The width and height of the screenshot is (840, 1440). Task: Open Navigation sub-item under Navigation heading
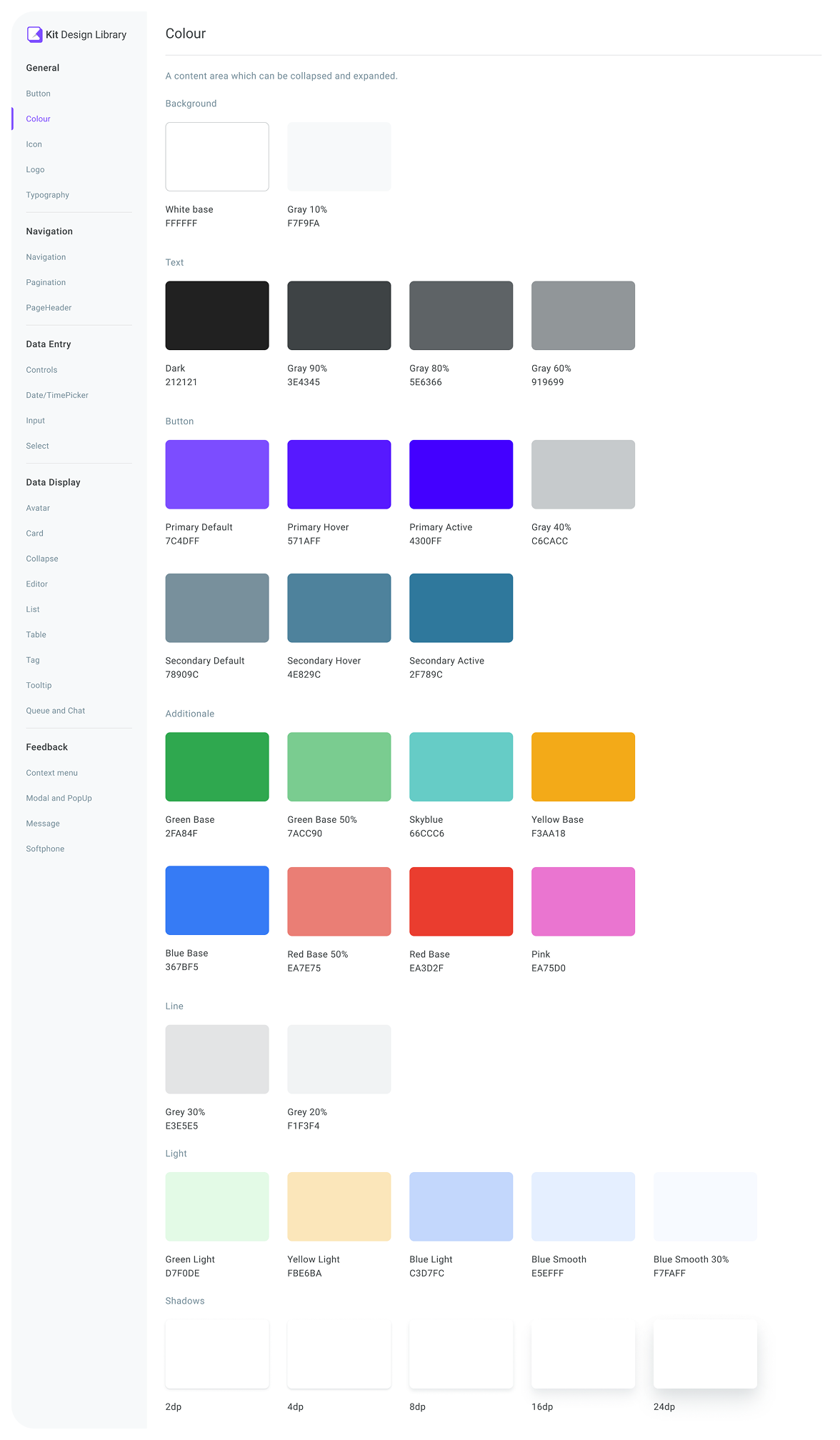[46, 257]
